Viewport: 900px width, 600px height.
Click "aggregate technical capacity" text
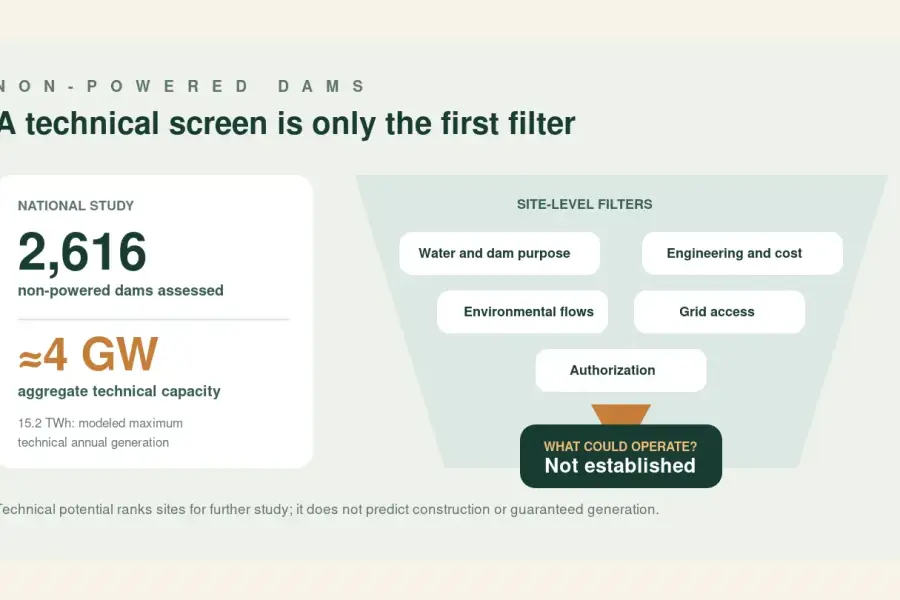point(119,391)
